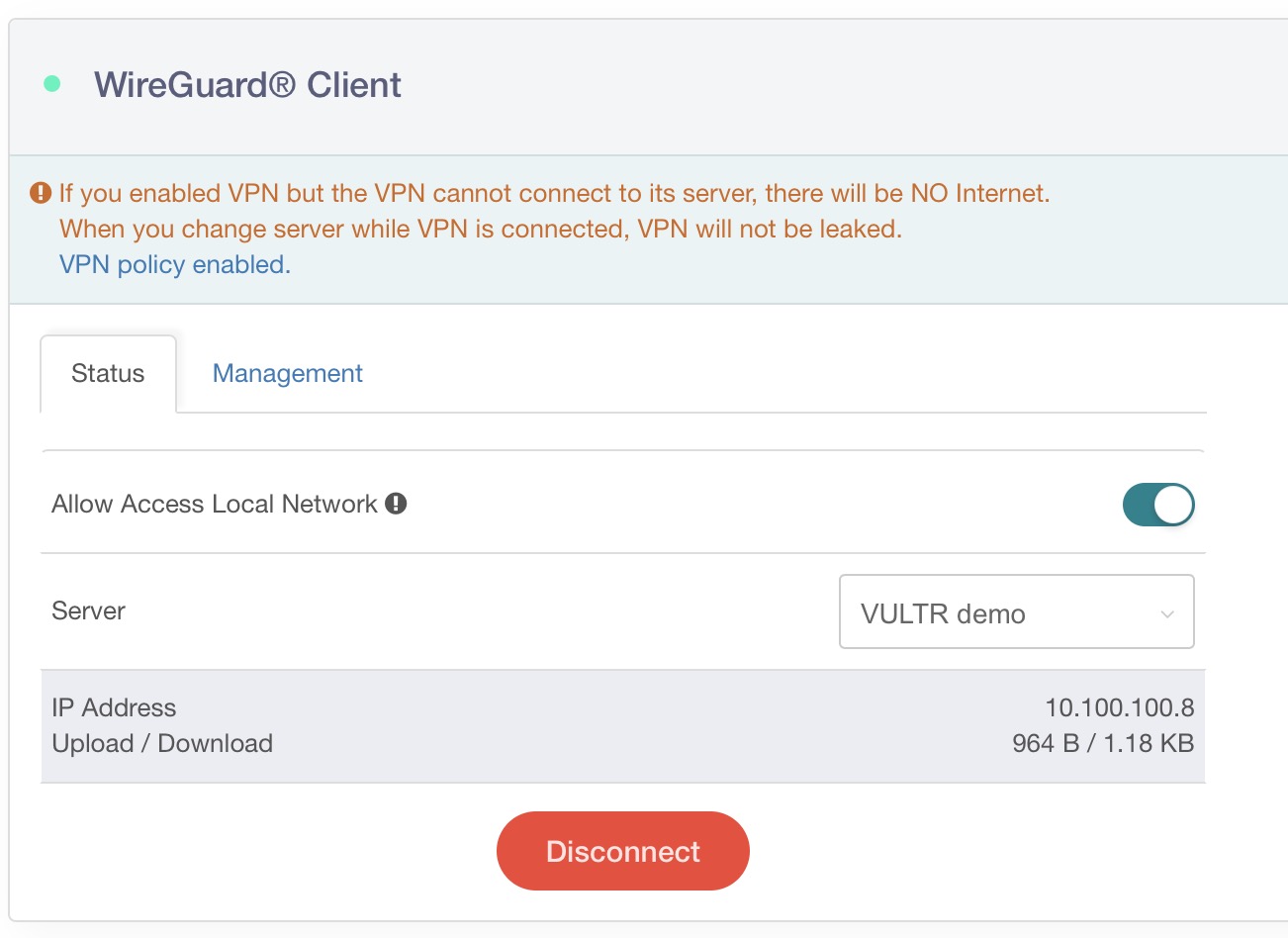Image resolution: width=1288 pixels, height=938 pixels.
Task: Click the "IP Address" label
Action: [114, 707]
